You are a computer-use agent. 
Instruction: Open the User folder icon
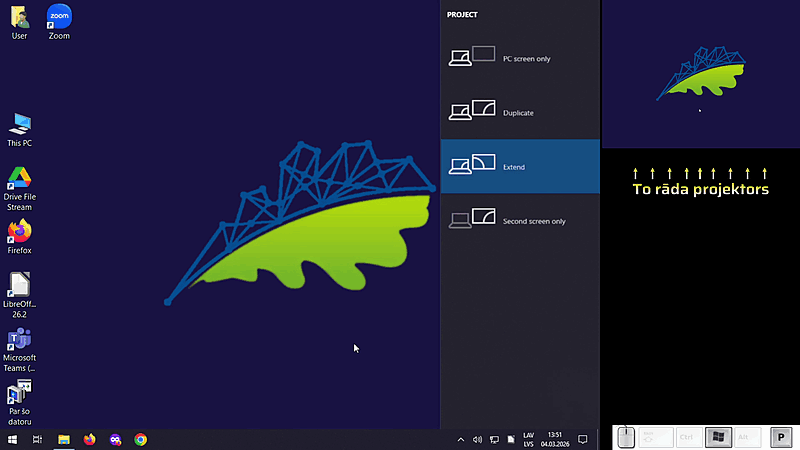click(x=19, y=18)
